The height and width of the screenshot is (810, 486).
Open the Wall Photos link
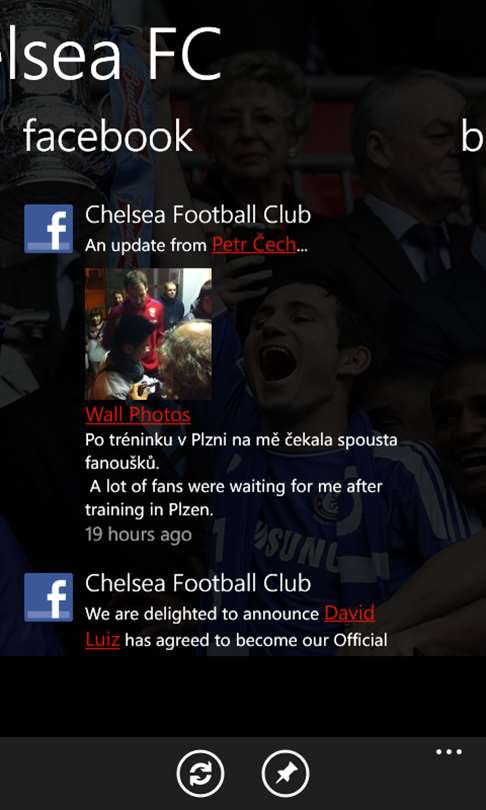coord(138,414)
